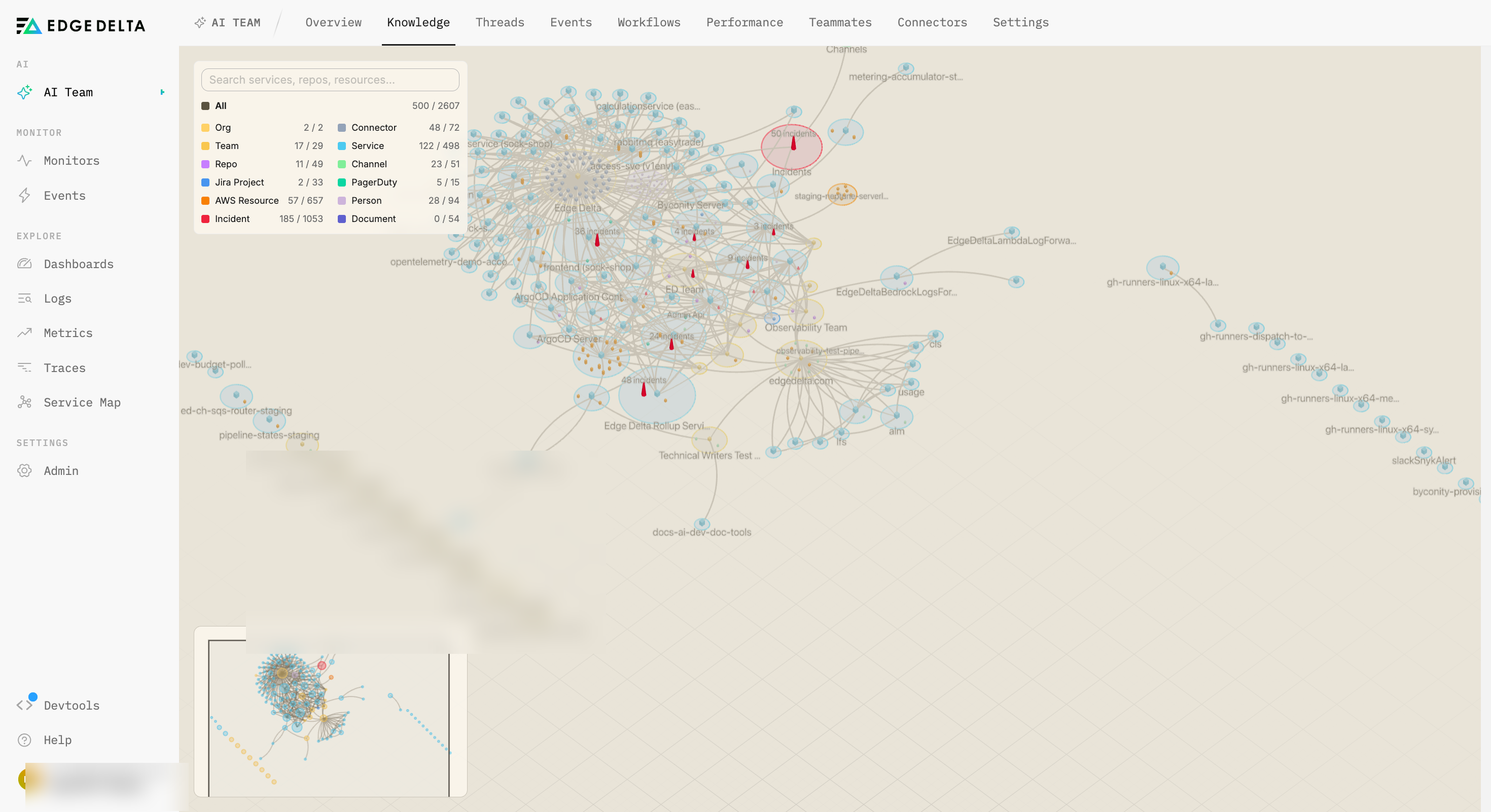Select the Knowledge tab

coord(418,22)
